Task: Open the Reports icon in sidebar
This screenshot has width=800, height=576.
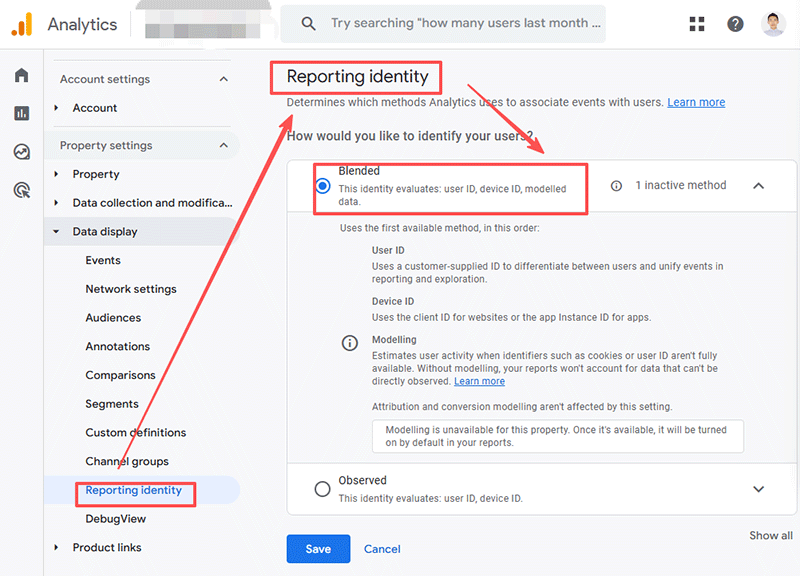Action: tap(21, 114)
